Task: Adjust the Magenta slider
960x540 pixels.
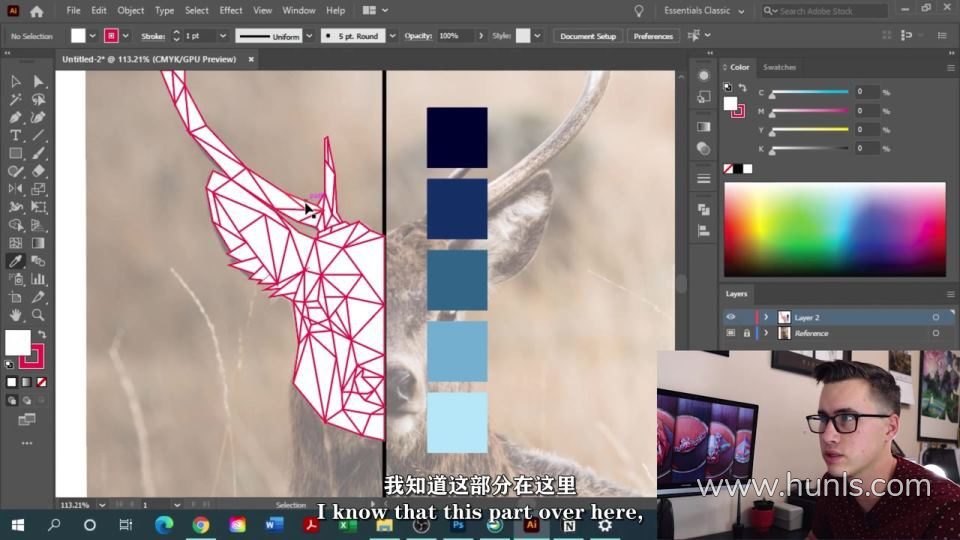Action: (809, 112)
